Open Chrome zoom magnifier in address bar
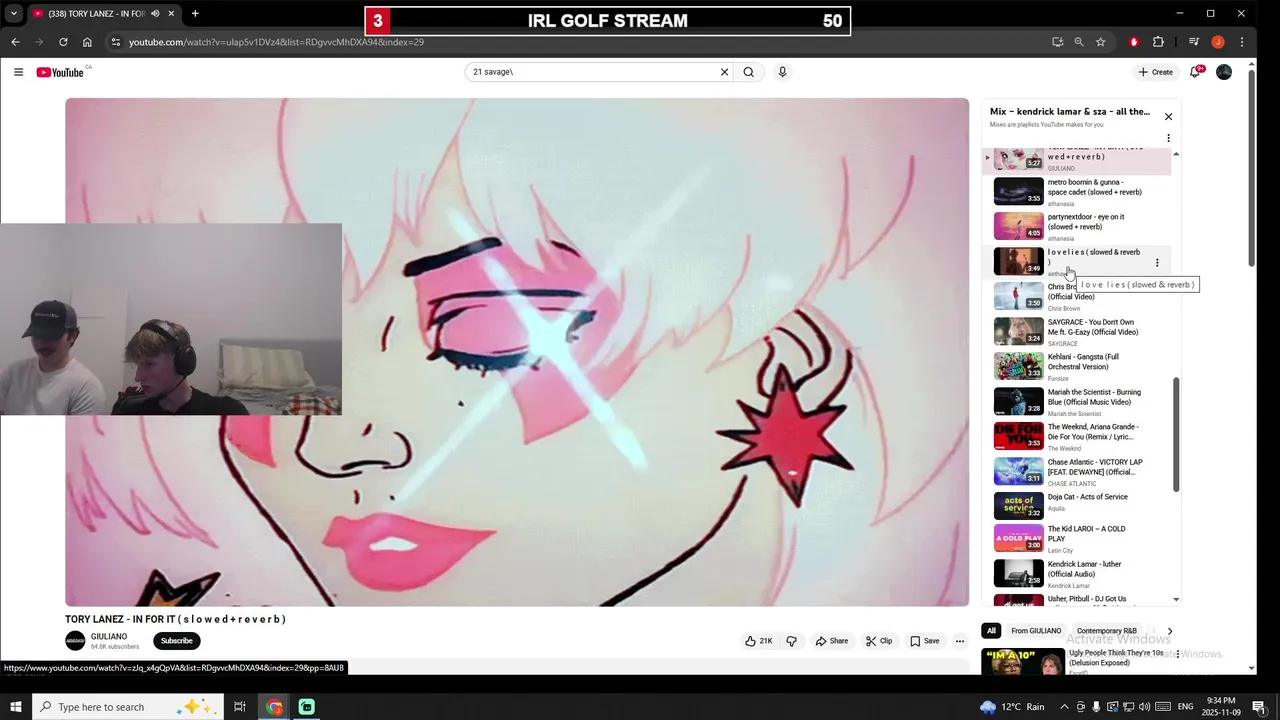 [x=1079, y=42]
